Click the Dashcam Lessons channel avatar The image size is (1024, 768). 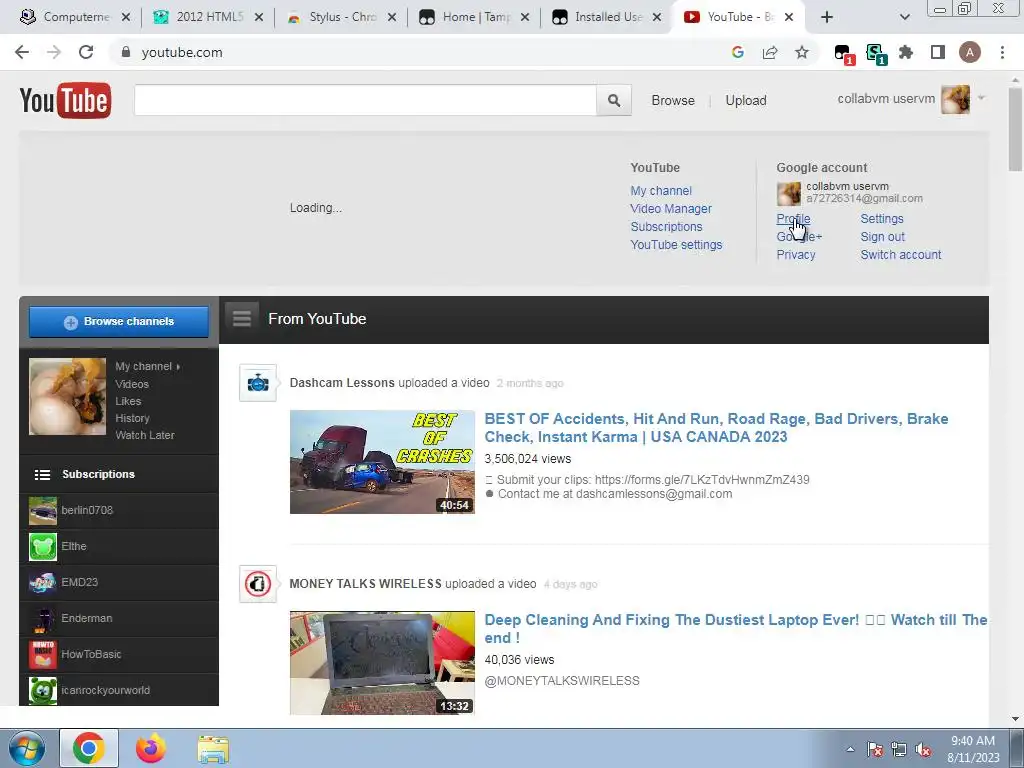pos(258,383)
